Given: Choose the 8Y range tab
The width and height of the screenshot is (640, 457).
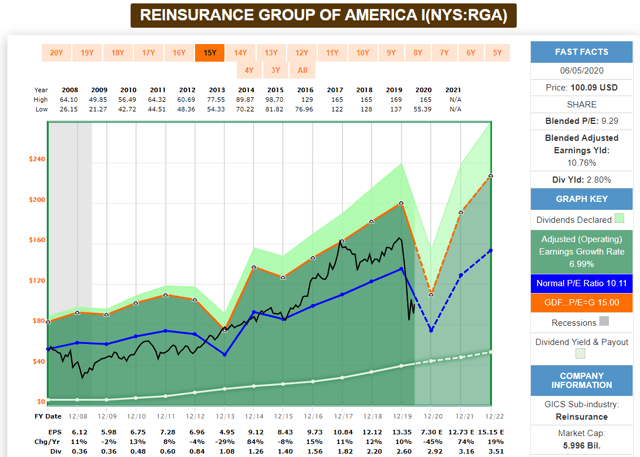Looking at the screenshot, I should coord(418,53).
